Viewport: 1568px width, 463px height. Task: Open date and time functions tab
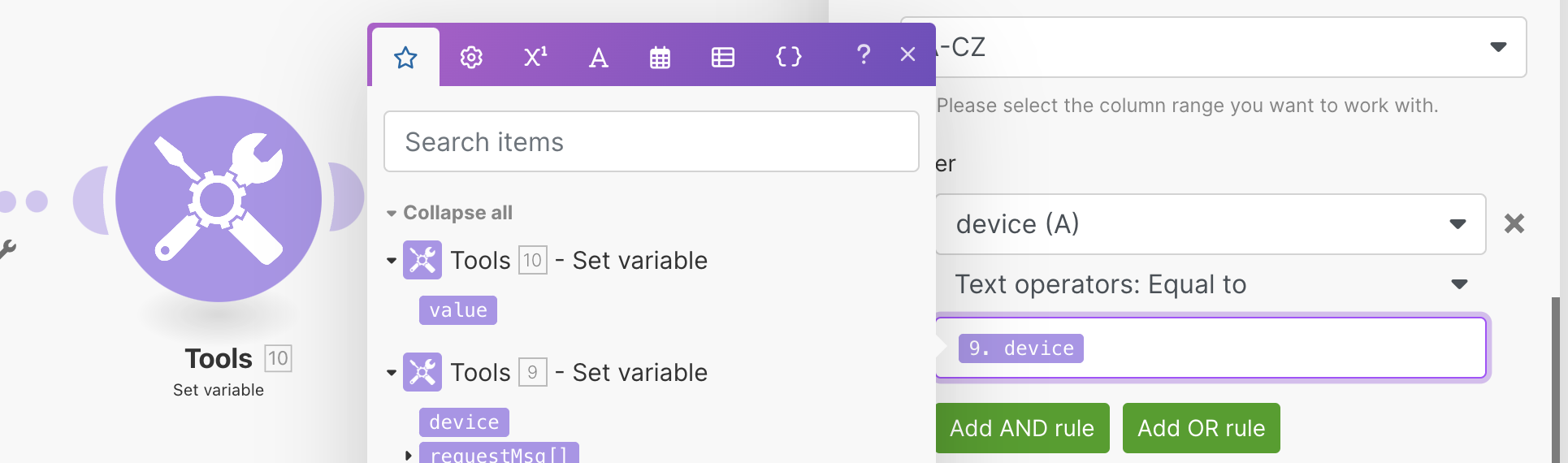(x=660, y=58)
